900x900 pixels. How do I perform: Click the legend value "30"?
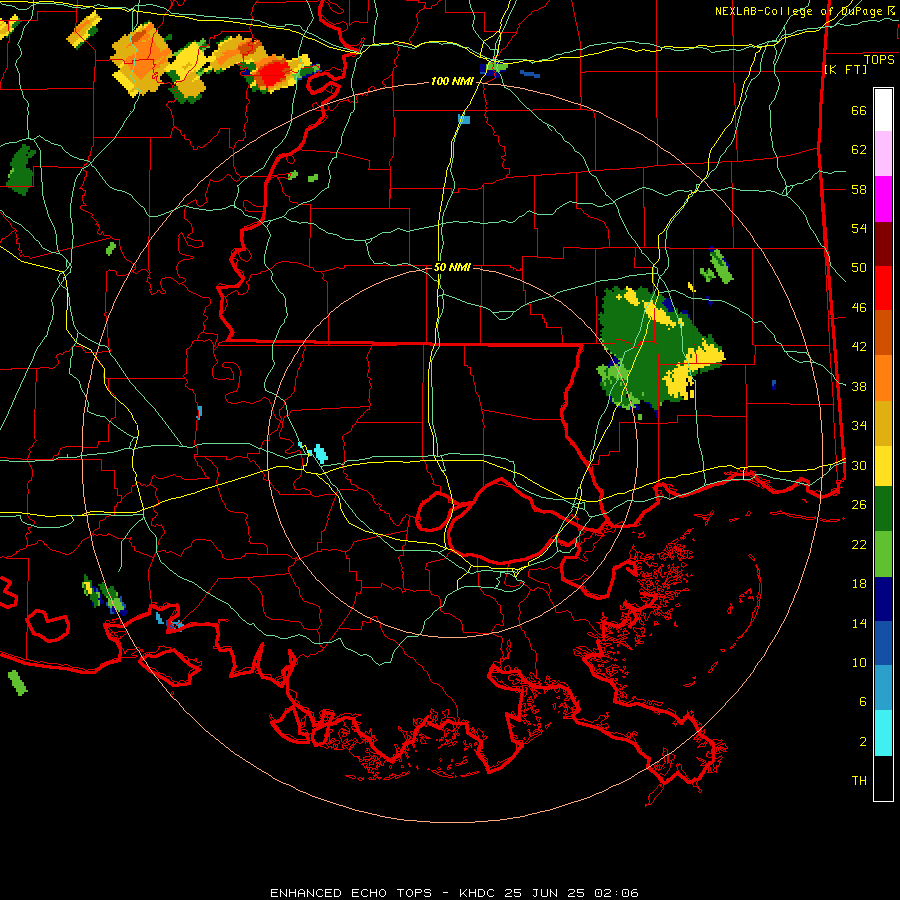[859, 465]
